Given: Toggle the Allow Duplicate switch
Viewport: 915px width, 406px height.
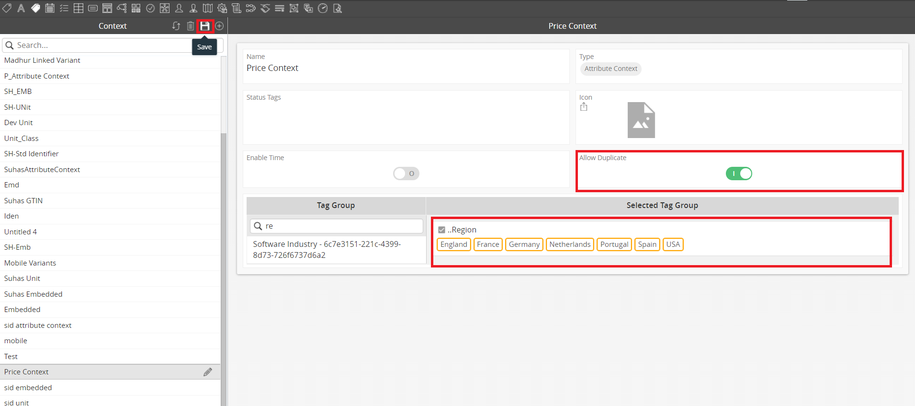Looking at the screenshot, I should pyautogui.click(x=739, y=173).
